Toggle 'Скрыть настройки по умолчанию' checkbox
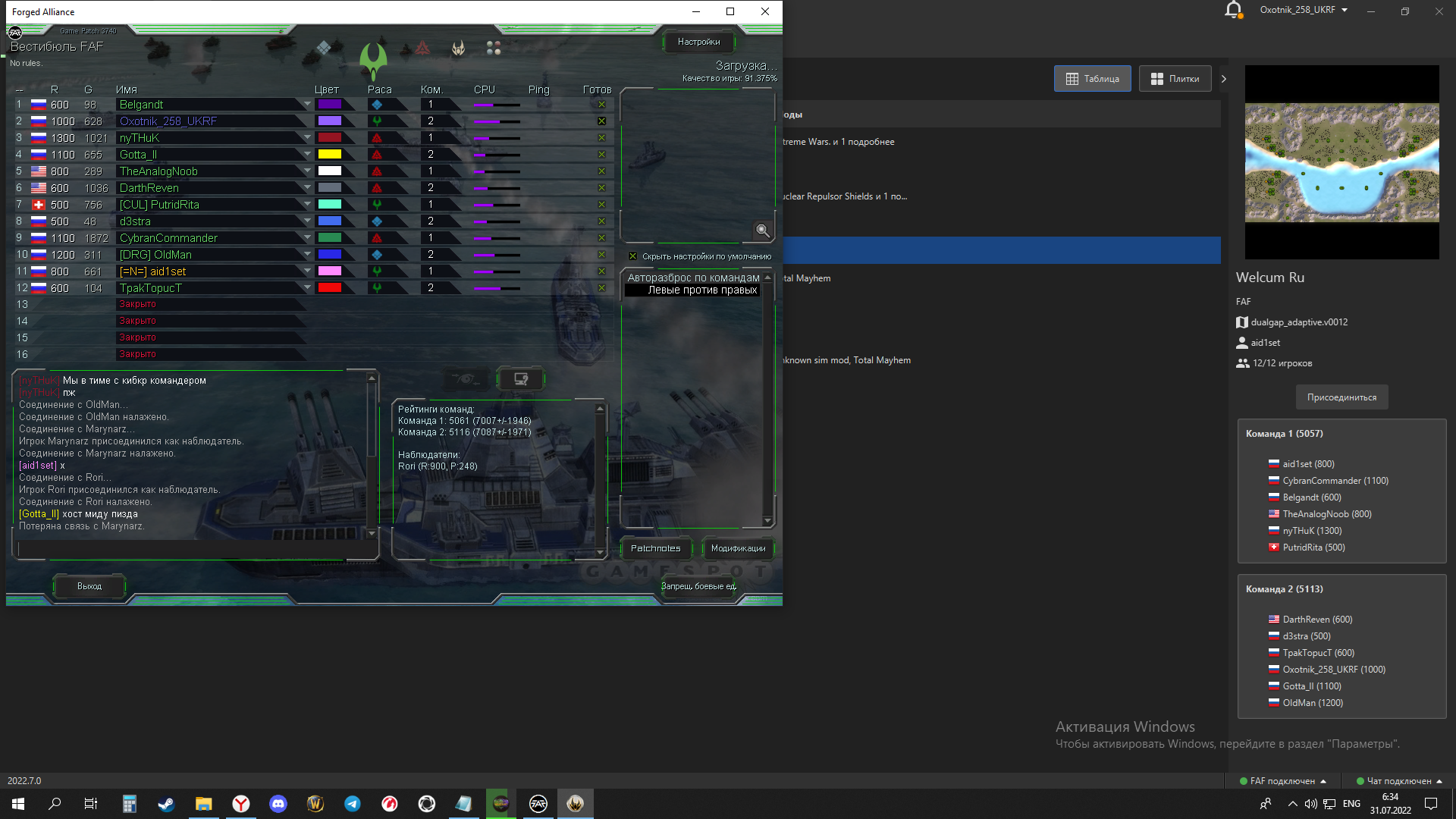 633,256
